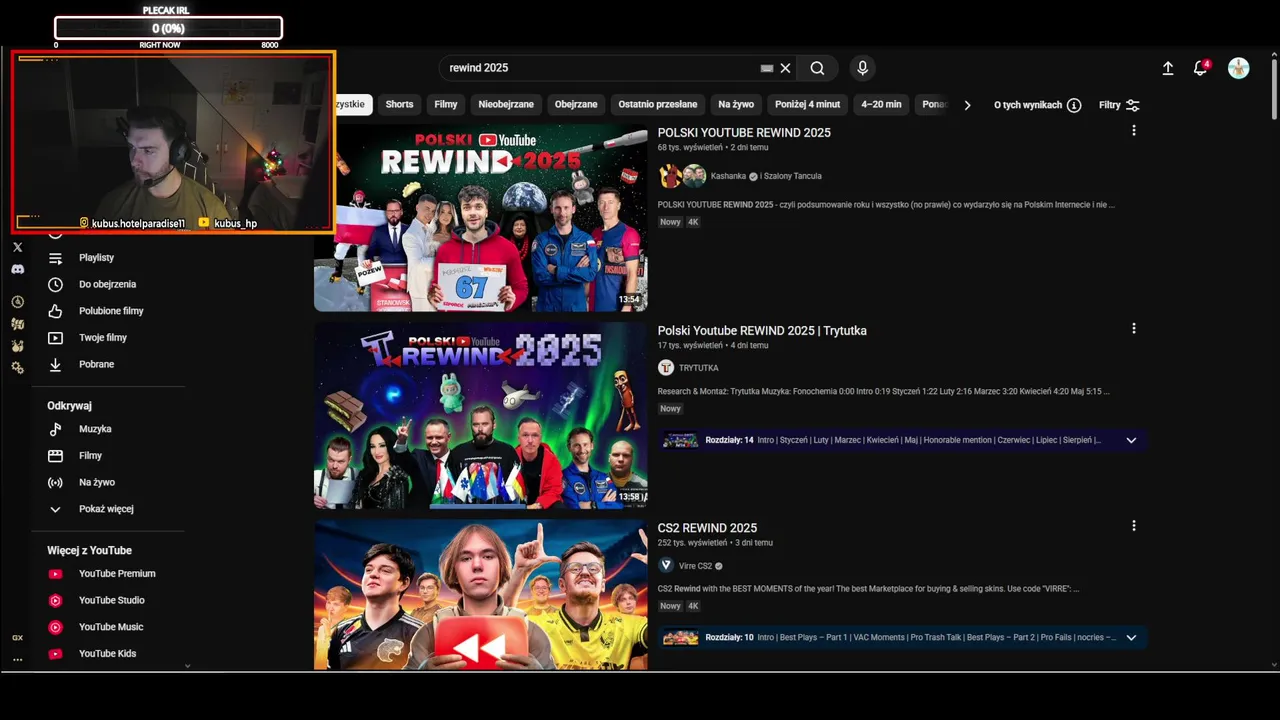
Task: Open the 'O tych wynikach' info icon
Action: 1074,105
